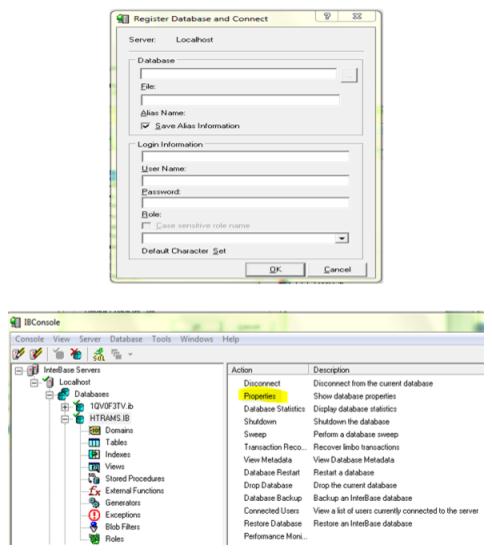
Task: Toggle the Case sensitive role name checkbox
Action: click(x=146, y=225)
